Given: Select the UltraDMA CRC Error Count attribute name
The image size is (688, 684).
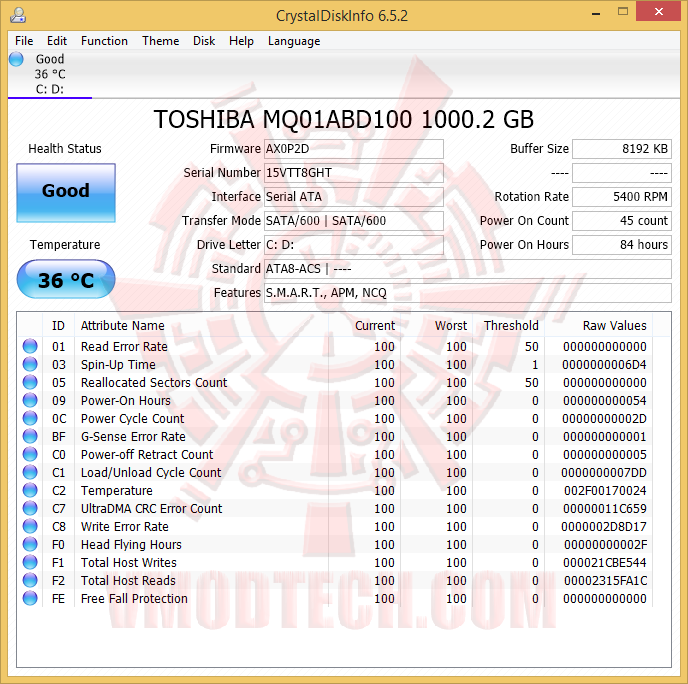Looking at the screenshot, I should click(151, 509).
